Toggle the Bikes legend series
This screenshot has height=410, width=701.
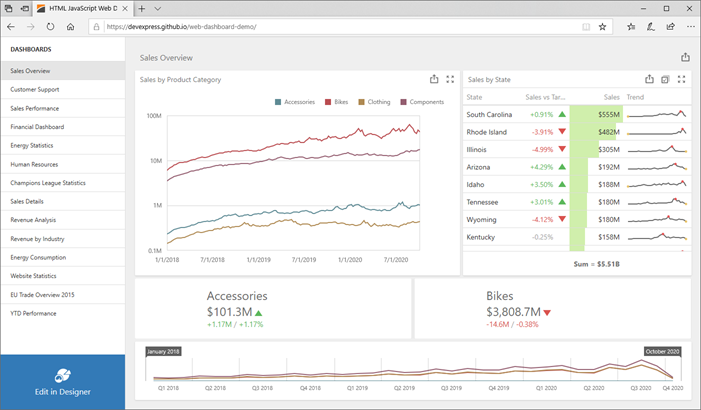[x=336, y=102]
